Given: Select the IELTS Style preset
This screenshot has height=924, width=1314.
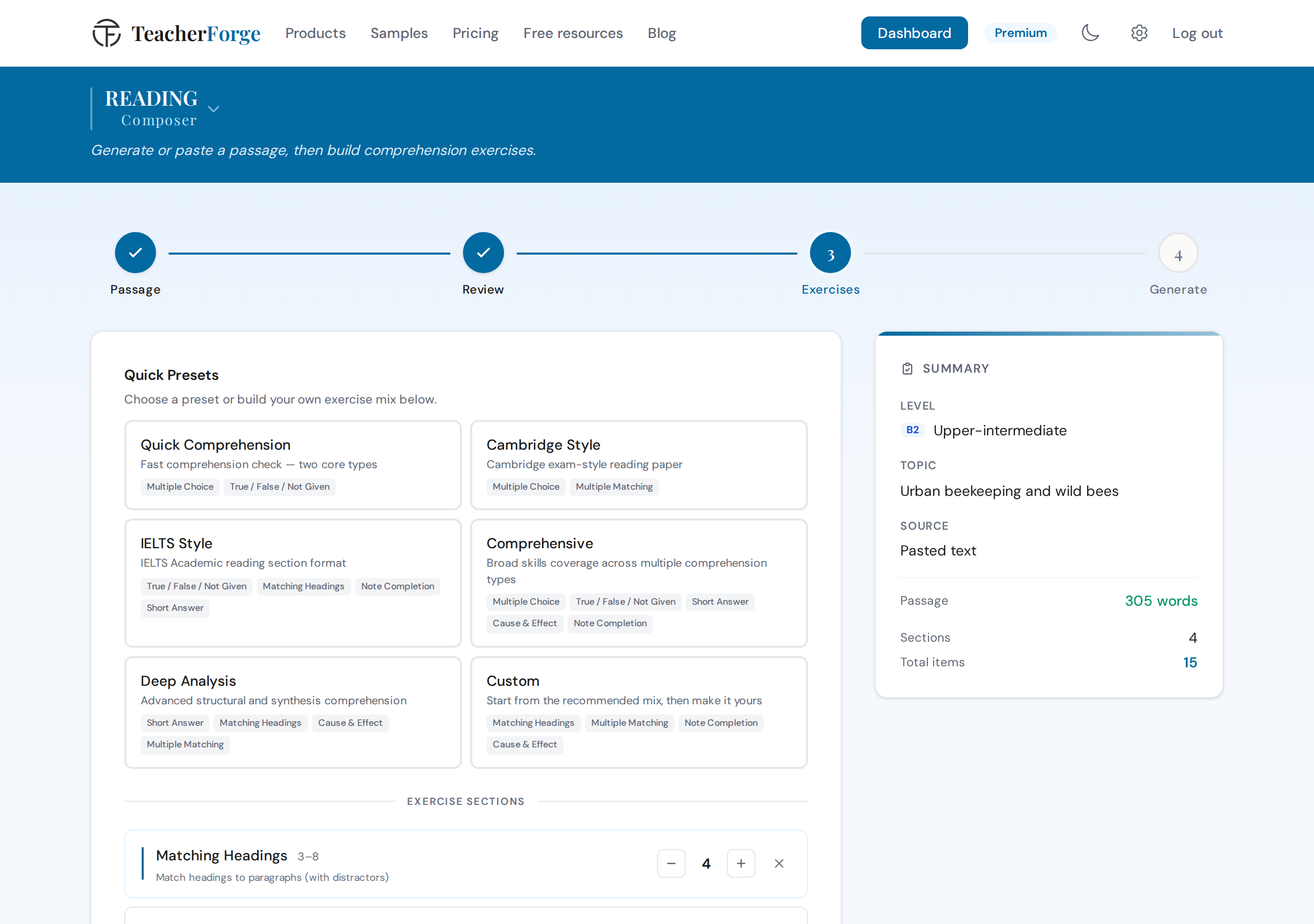Looking at the screenshot, I should (293, 583).
